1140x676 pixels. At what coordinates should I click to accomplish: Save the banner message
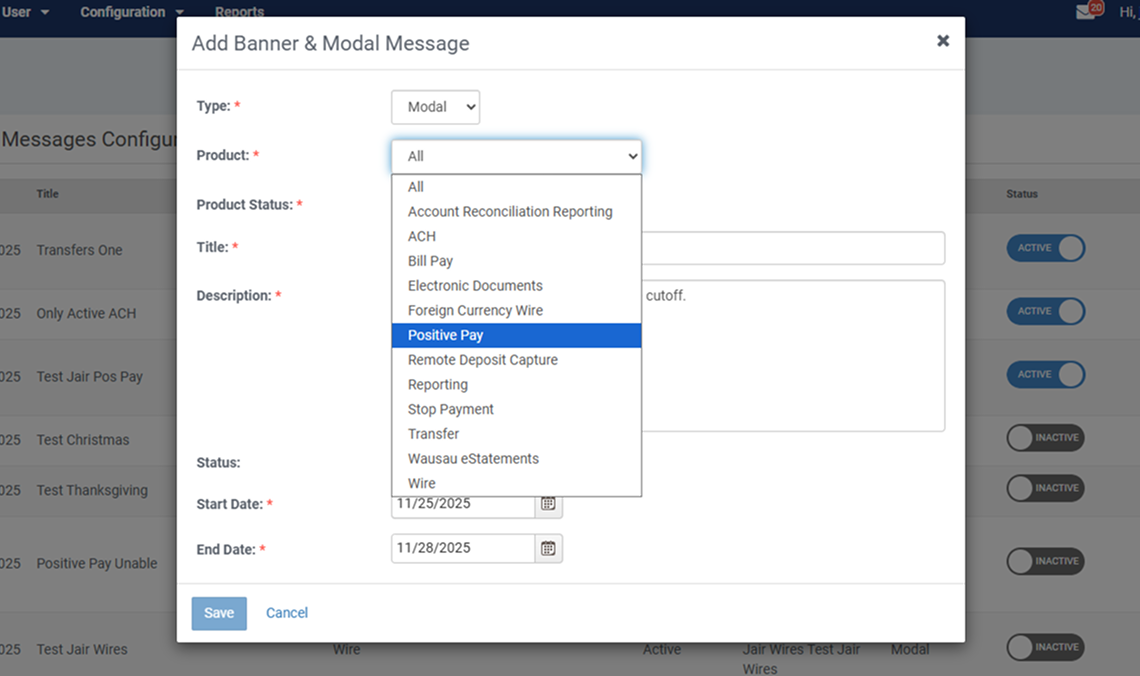219,613
